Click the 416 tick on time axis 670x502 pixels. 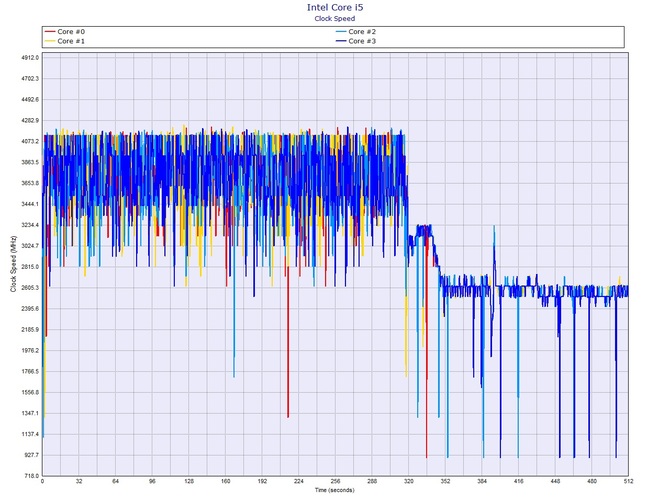click(x=519, y=481)
